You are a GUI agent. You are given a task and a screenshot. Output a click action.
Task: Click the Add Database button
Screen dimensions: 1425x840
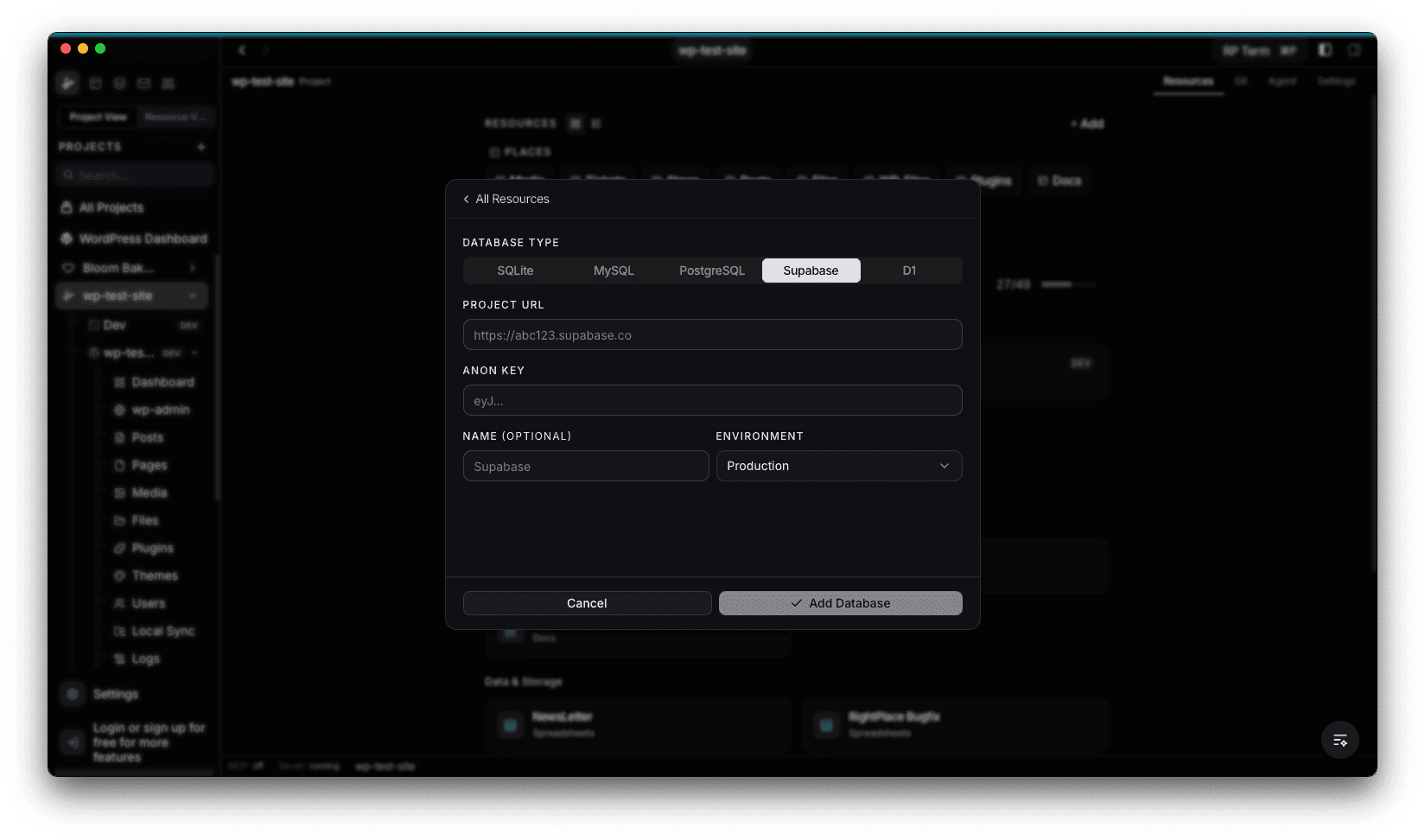click(839, 602)
